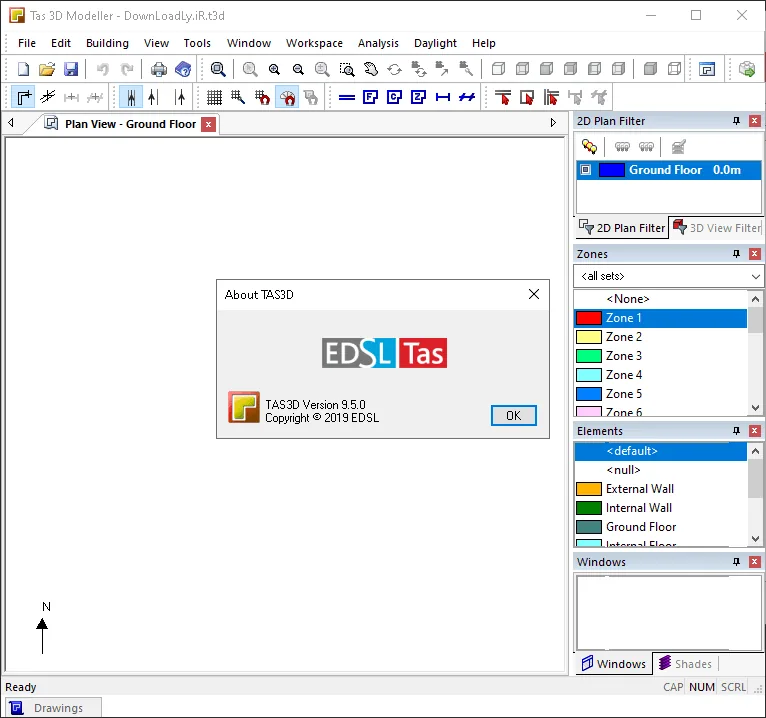Click right arrow of plan view tab strip
This screenshot has width=766, height=718.
tap(553, 123)
